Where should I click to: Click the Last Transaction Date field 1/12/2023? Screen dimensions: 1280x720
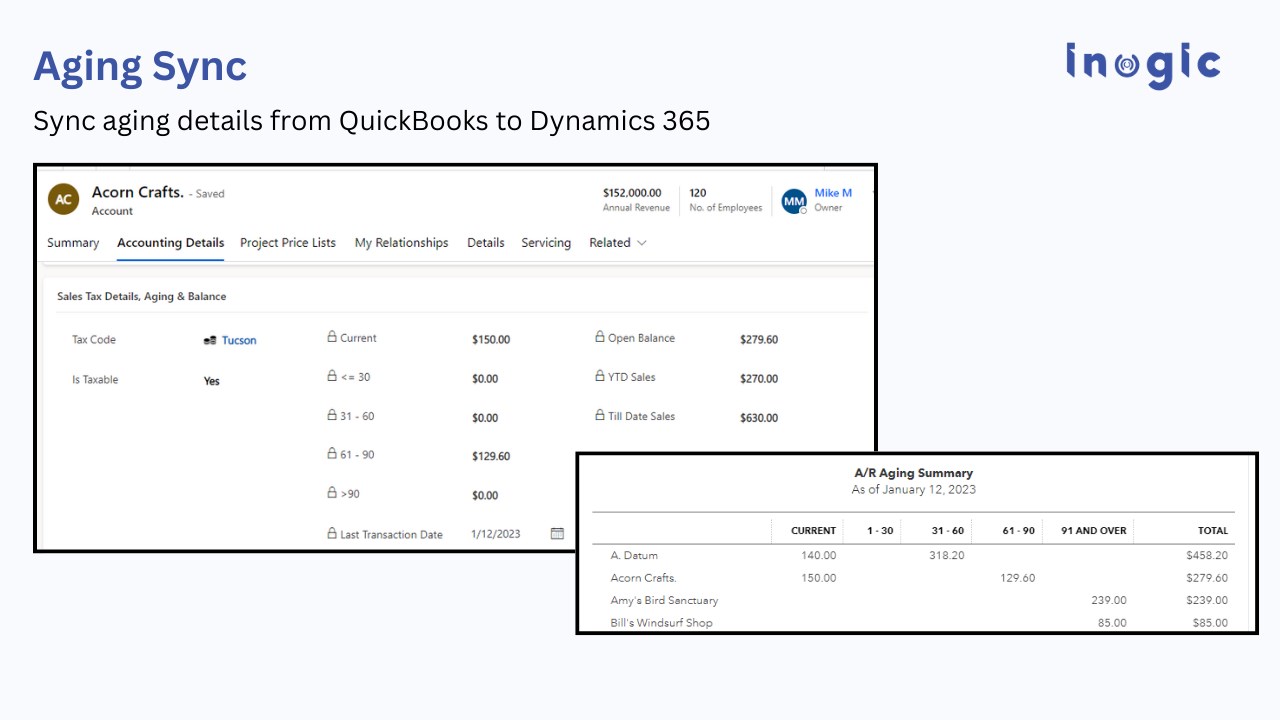(x=496, y=534)
